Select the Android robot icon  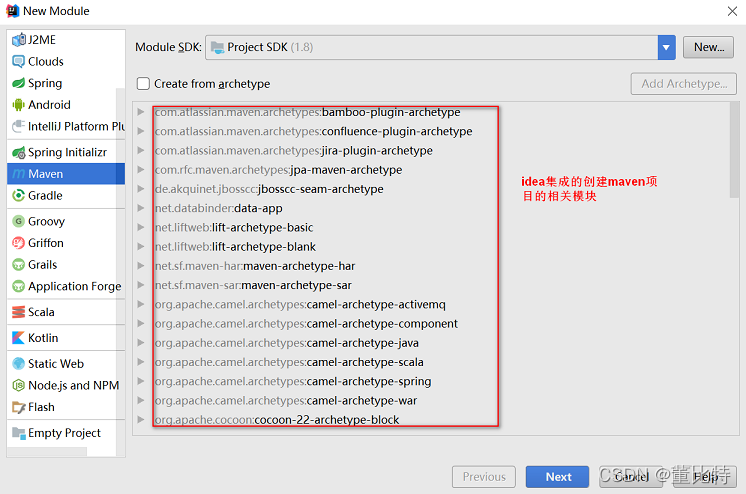point(19,105)
